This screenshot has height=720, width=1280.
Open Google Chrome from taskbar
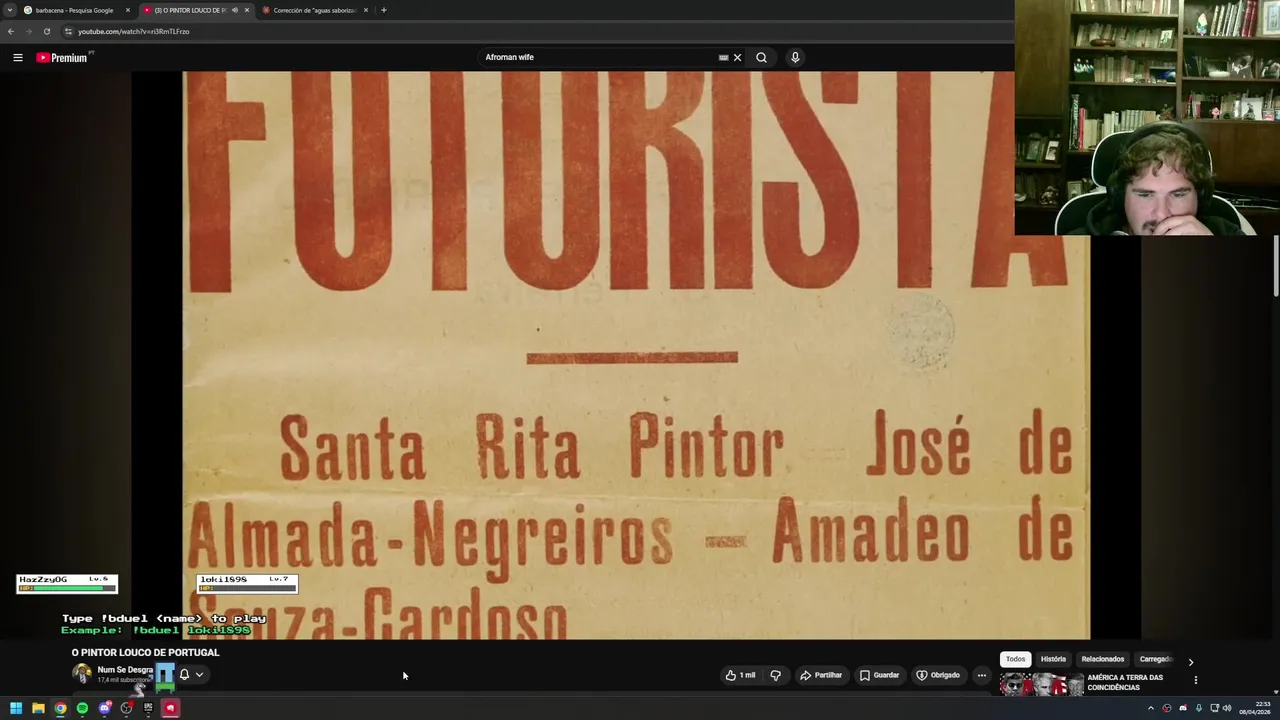coord(60,708)
